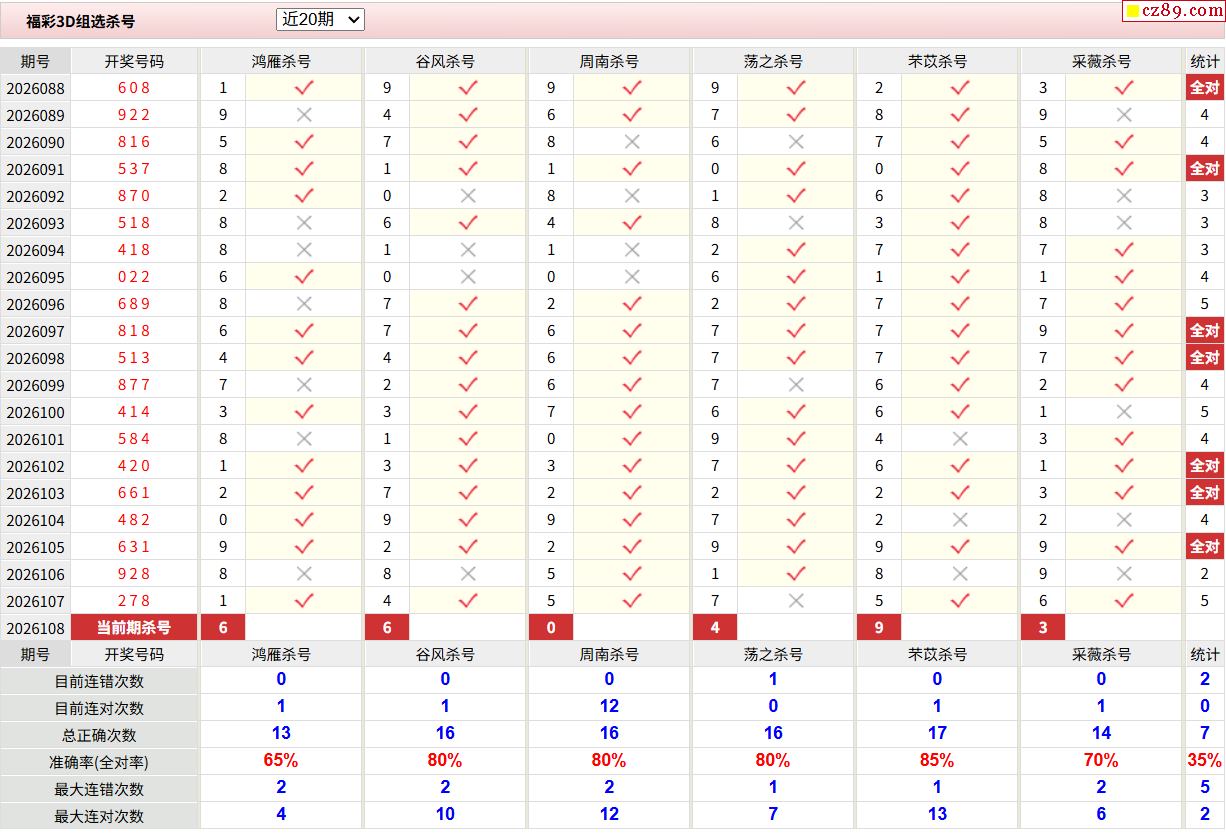This screenshot has width=1226, height=833.
Task: Click 周南杀号 check mark in row 2026107
Action: click(632, 601)
